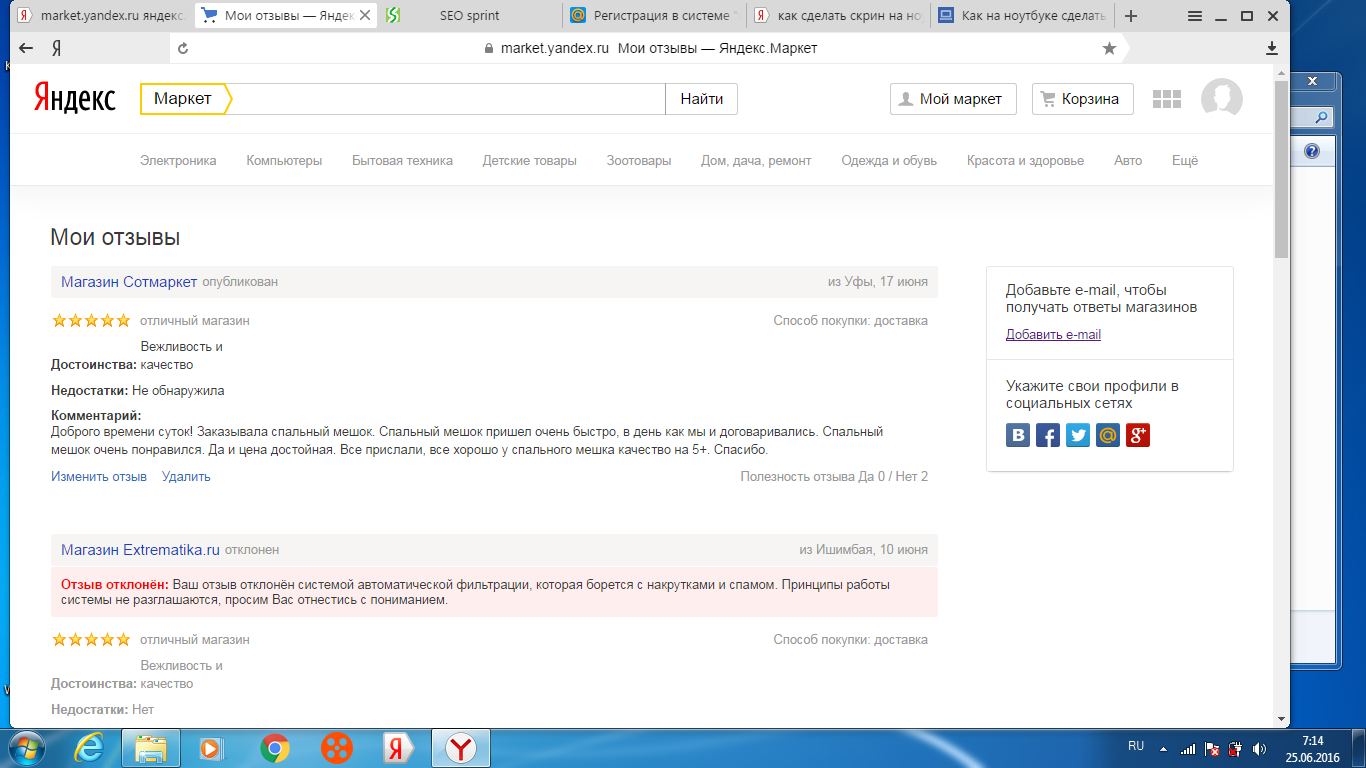Close the Мои отзывы tab
This screenshot has height=768, width=1366.
(x=364, y=16)
